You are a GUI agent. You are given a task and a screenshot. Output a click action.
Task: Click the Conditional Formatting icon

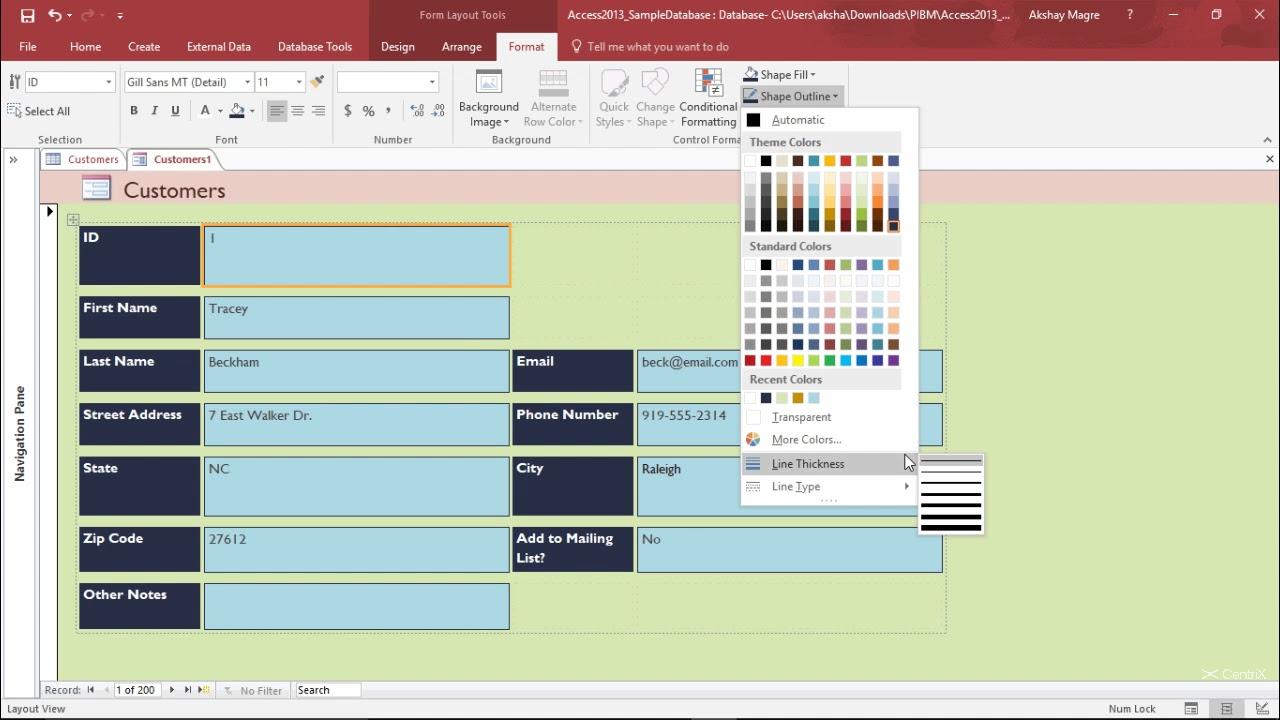(x=708, y=83)
